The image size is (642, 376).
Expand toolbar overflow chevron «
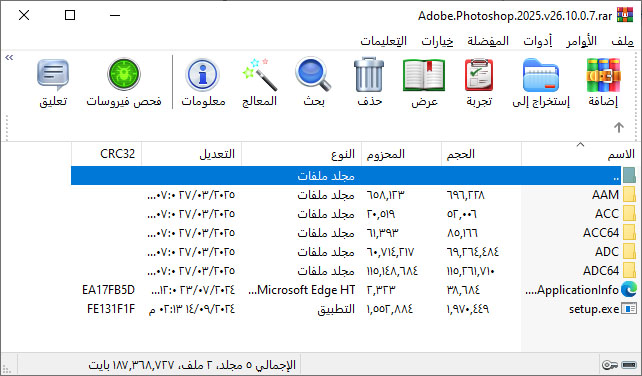pos(9,58)
